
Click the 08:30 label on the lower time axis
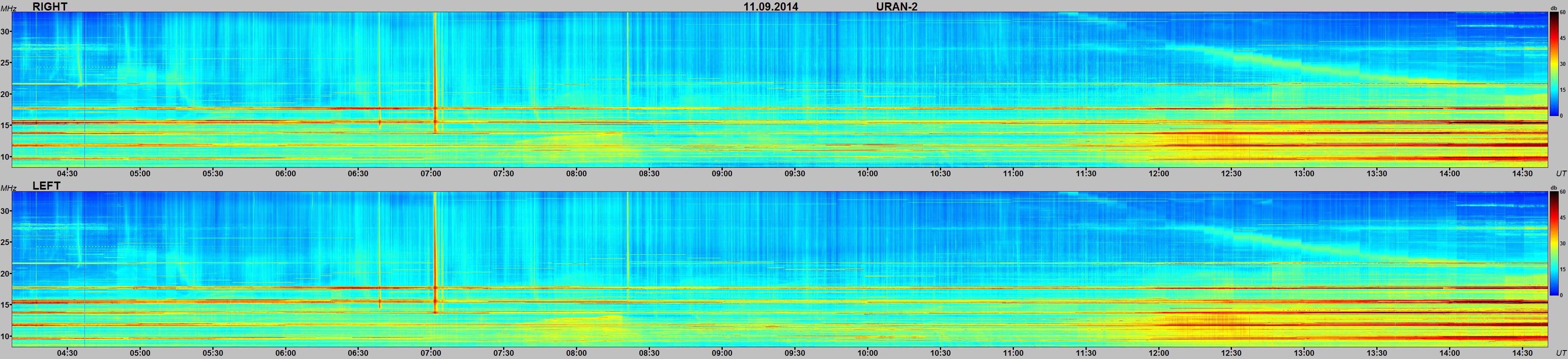click(x=649, y=353)
